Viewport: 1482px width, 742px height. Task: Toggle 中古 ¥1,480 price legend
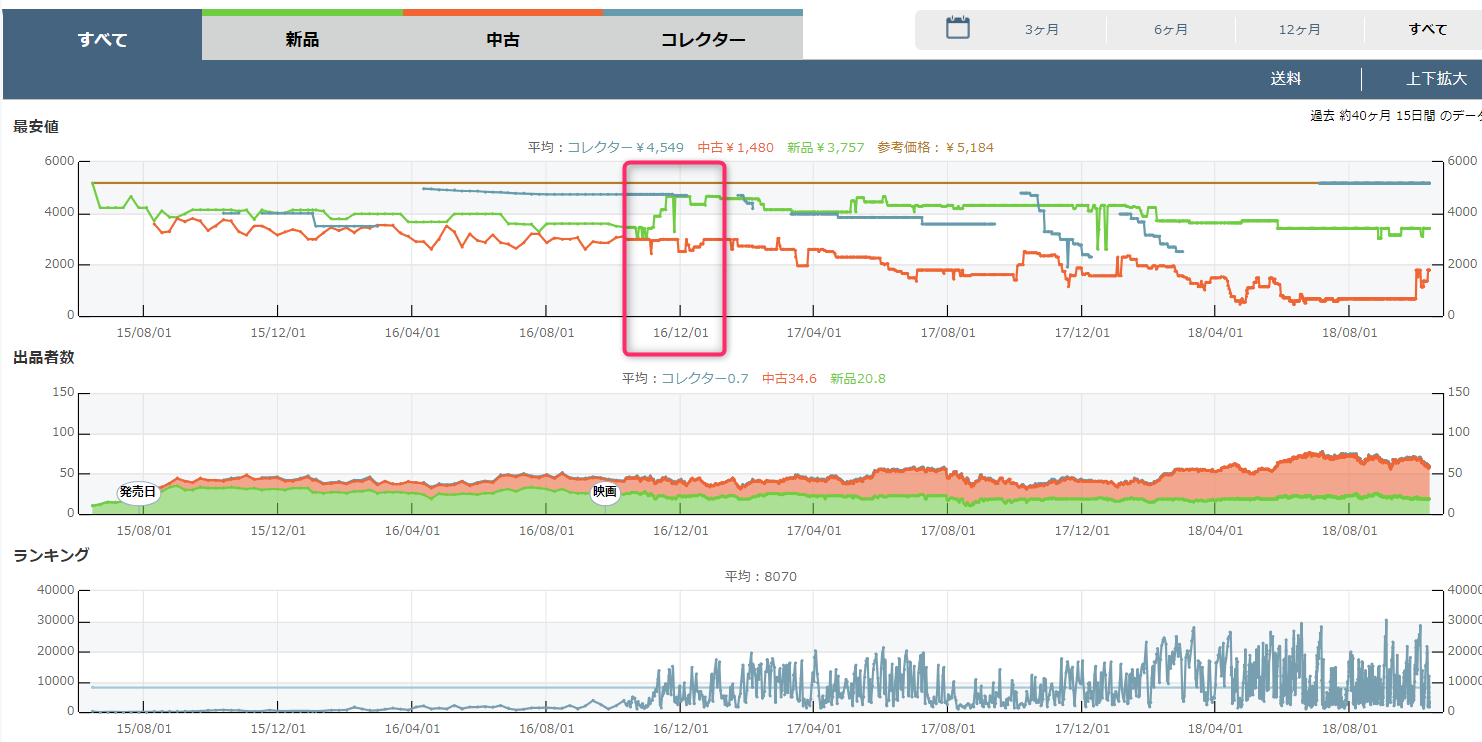pyautogui.click(x=735, y=147)
